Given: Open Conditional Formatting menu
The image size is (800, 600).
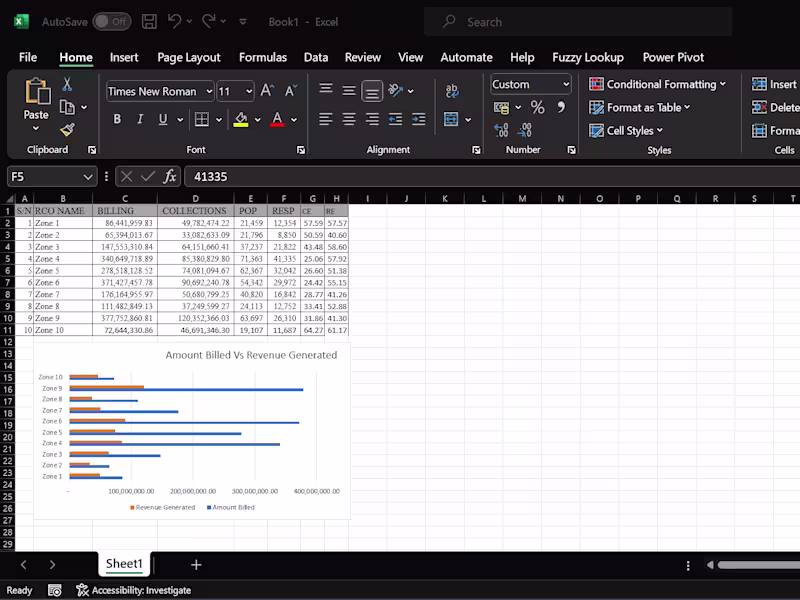Looking at the screenshot, I should tap(657, 84).
